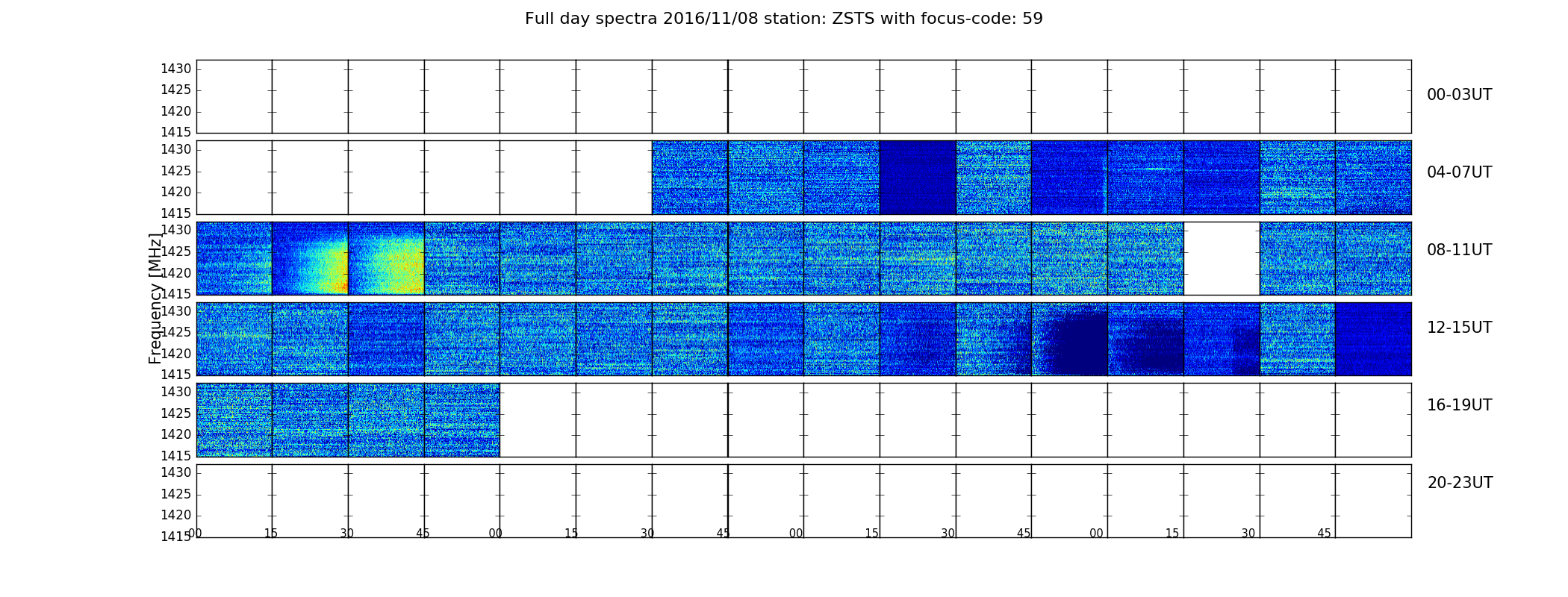Click the 1415 tick label of the 16-19UT row

coord(176,456)
